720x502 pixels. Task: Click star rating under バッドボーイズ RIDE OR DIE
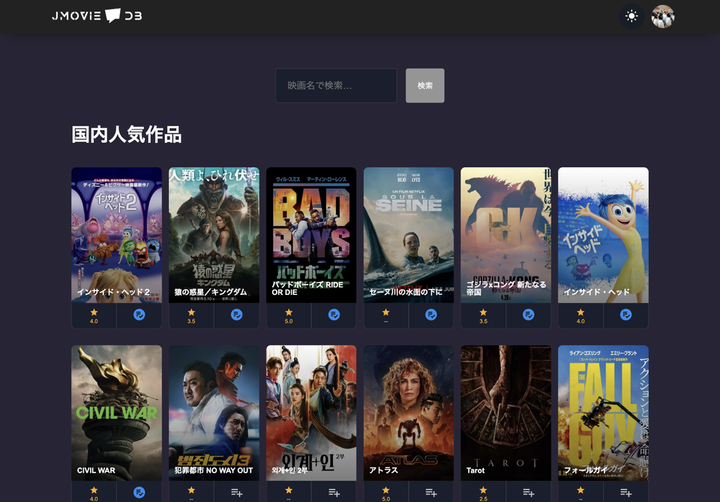pyautogui.click(x=289, y=316)
